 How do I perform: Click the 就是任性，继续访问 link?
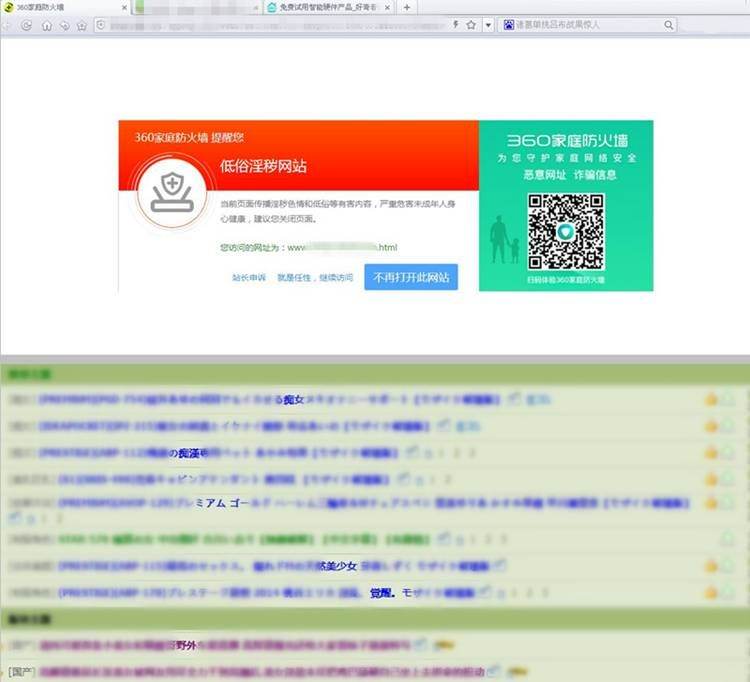click(x=315, y=277)
